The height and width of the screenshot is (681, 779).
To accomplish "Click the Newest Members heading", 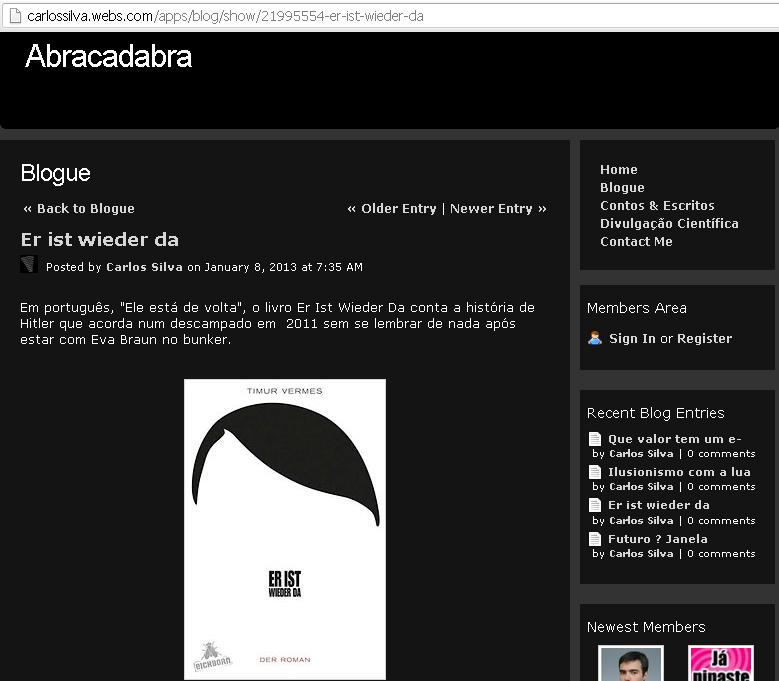I will click(x=646, y=627).
